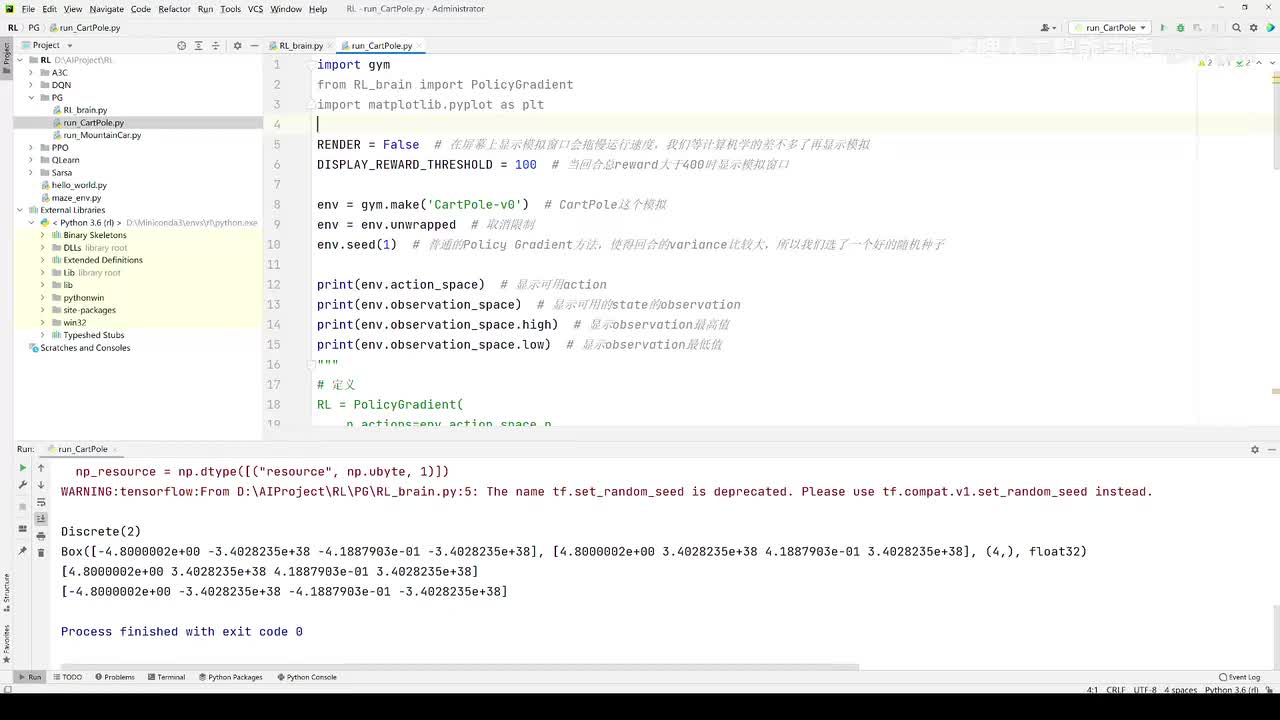
Task: Open Run panel settings gear
Action: [x=1255, y=449]
